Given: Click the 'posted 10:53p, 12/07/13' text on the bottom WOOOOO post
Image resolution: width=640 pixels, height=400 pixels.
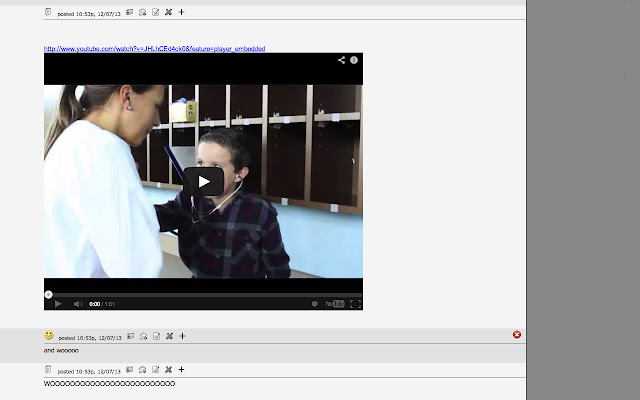Looking at the screenshot, I should [89, 371].
